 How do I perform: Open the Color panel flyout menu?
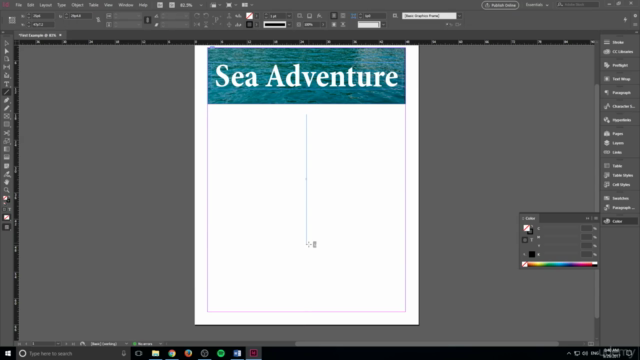click(596, 218)
